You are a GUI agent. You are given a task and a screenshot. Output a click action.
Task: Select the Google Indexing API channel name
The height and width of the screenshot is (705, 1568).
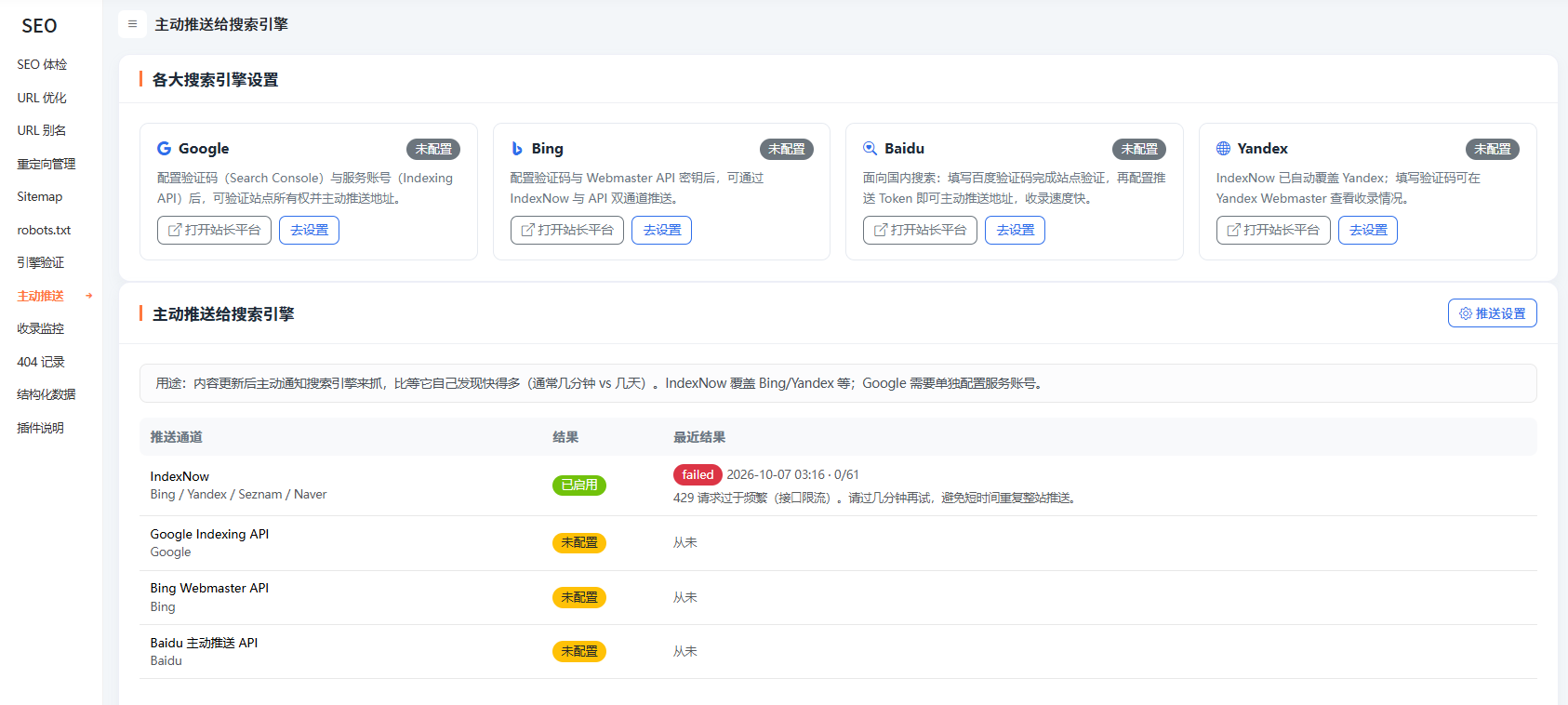click(x=209, y=534)
